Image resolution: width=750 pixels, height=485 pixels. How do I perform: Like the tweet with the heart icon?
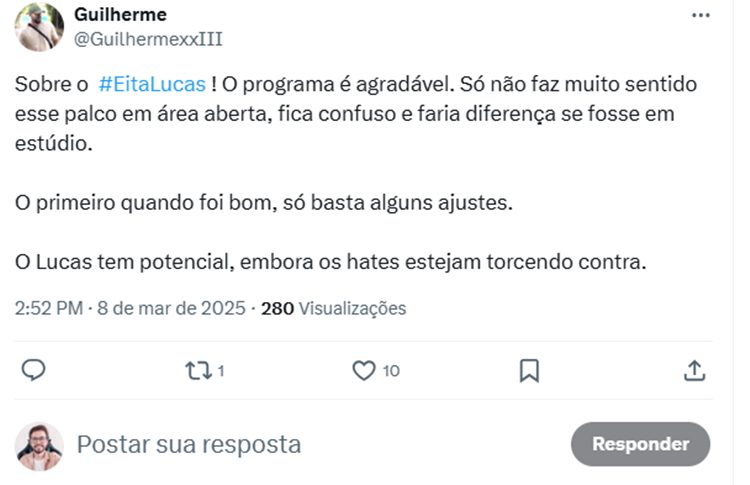(364, 370)
